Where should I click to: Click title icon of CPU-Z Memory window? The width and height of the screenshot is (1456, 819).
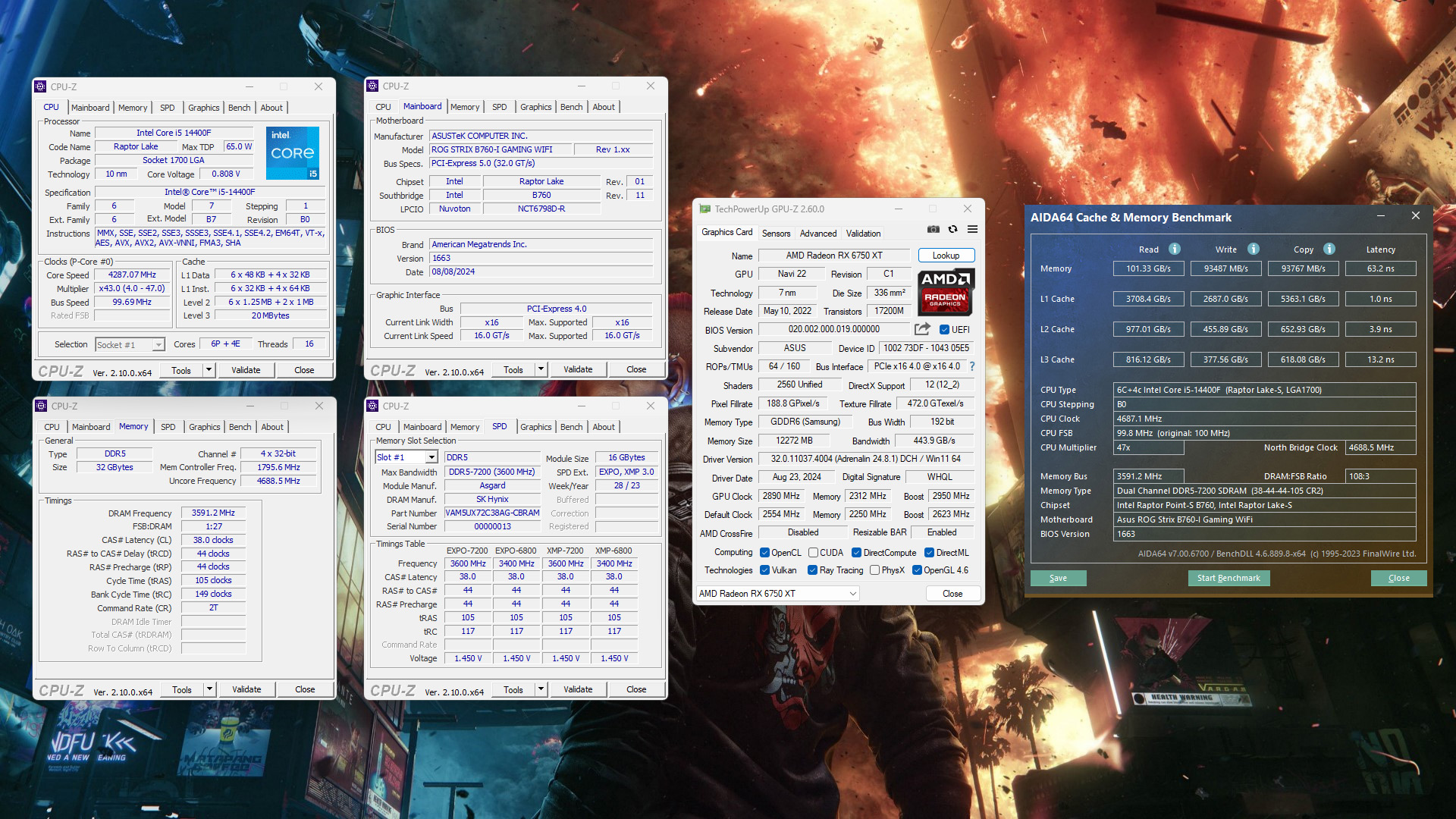41,406
